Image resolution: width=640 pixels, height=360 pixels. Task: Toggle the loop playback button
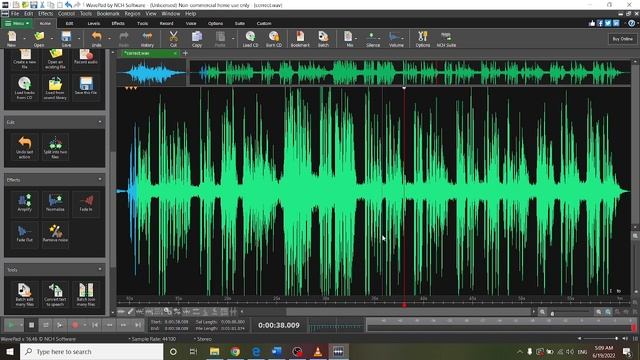[x=46, y=325]
